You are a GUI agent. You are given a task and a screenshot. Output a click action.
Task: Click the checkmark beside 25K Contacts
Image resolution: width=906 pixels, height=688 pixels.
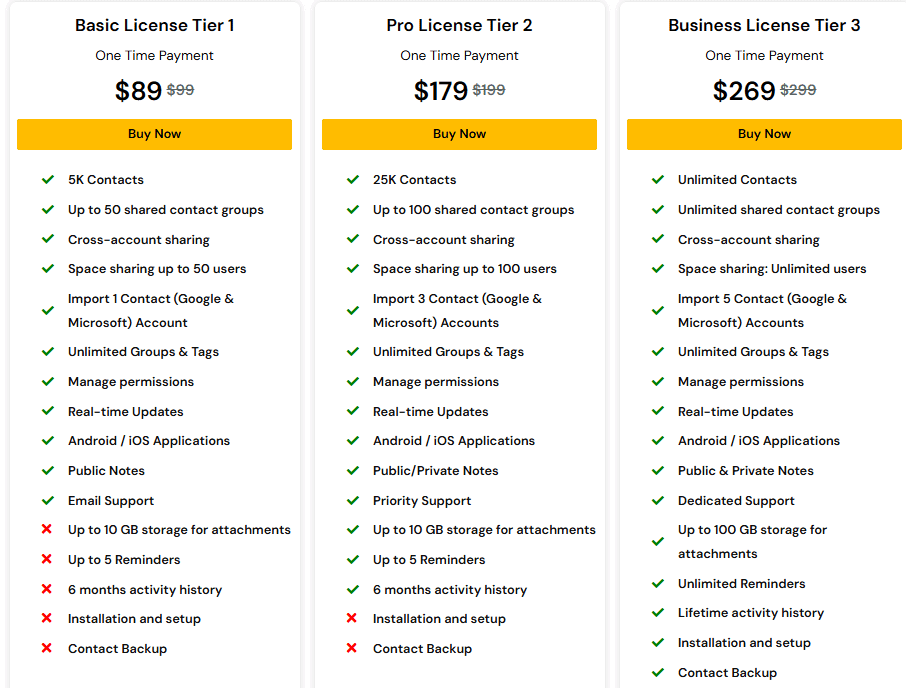(352, 180)
